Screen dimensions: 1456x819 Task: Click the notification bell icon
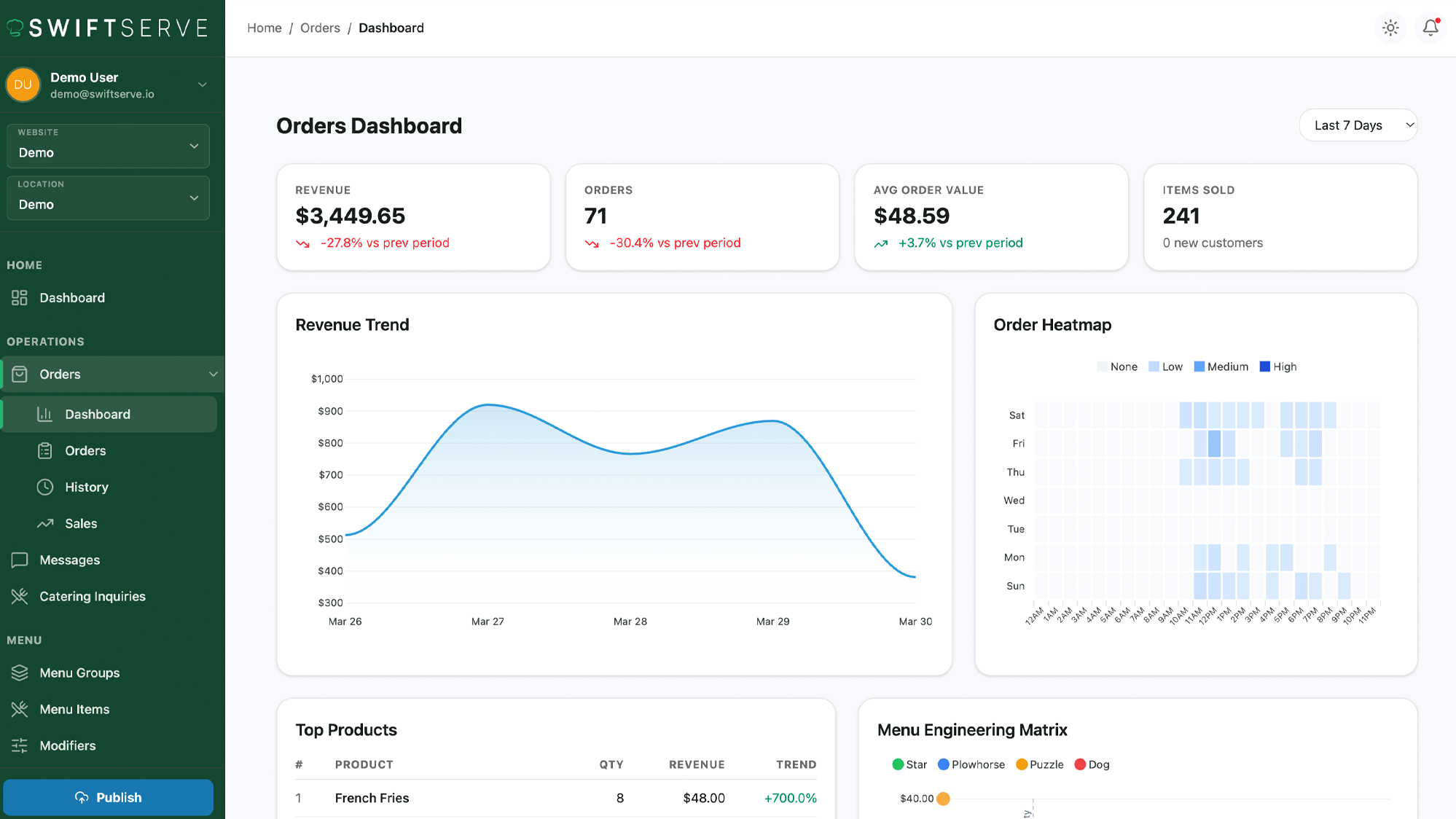[x=1430, y=28]
